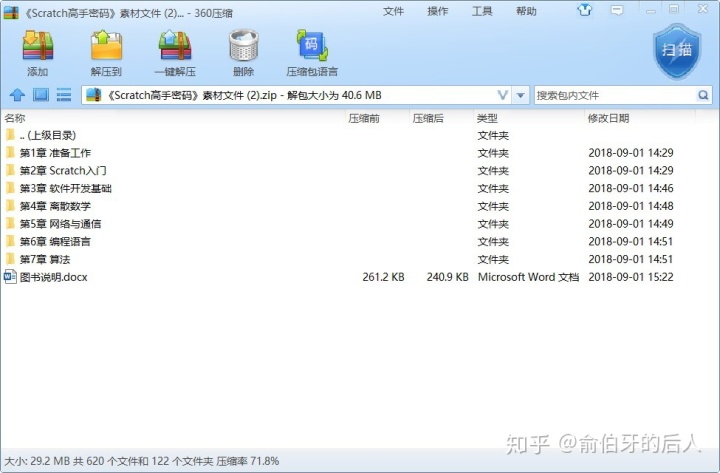
Task: Select the 第6章 编程语言 folder
Action: tap(55, 242)
